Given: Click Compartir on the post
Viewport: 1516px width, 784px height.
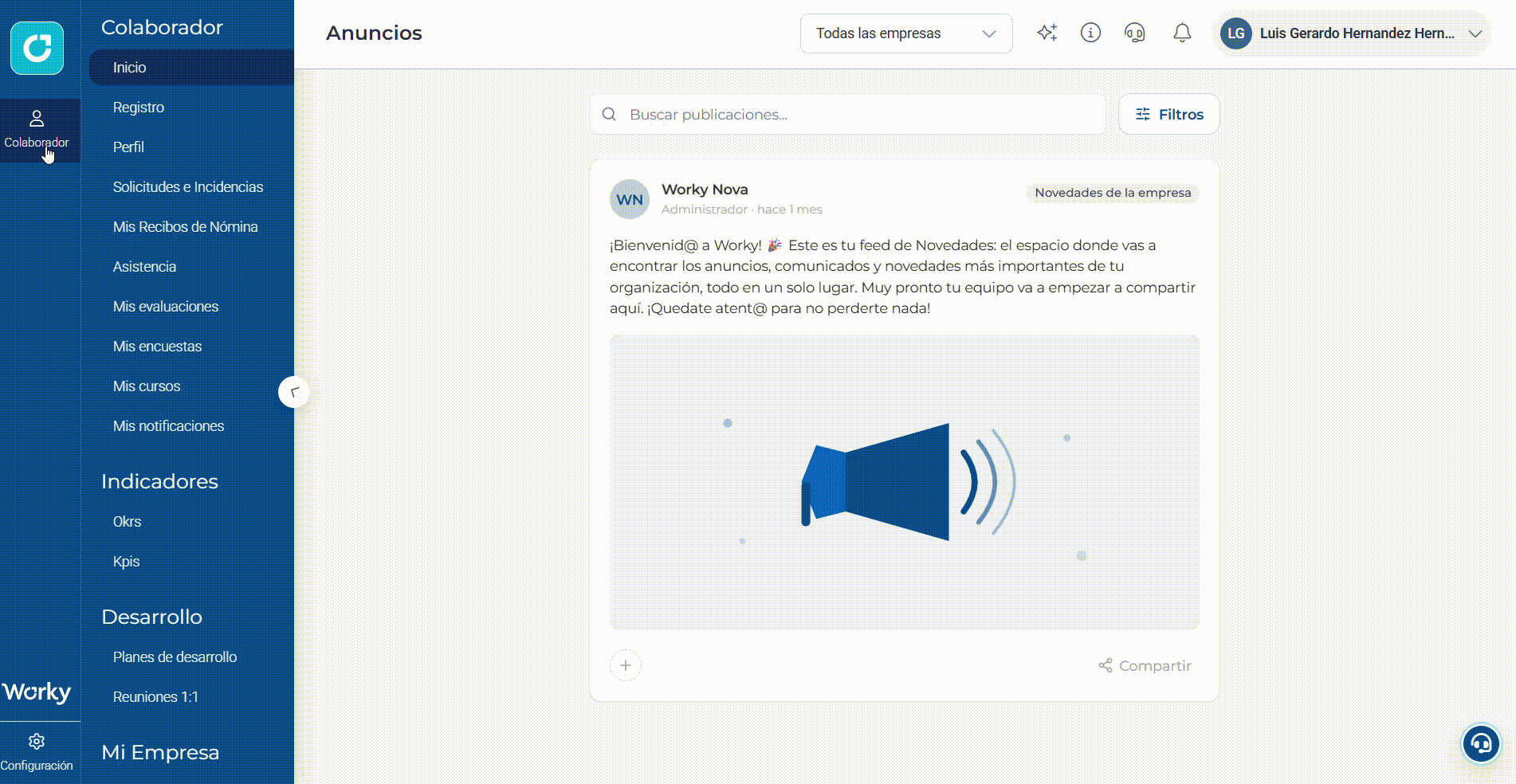Looking at the screenshot, I should [1145, 665].
